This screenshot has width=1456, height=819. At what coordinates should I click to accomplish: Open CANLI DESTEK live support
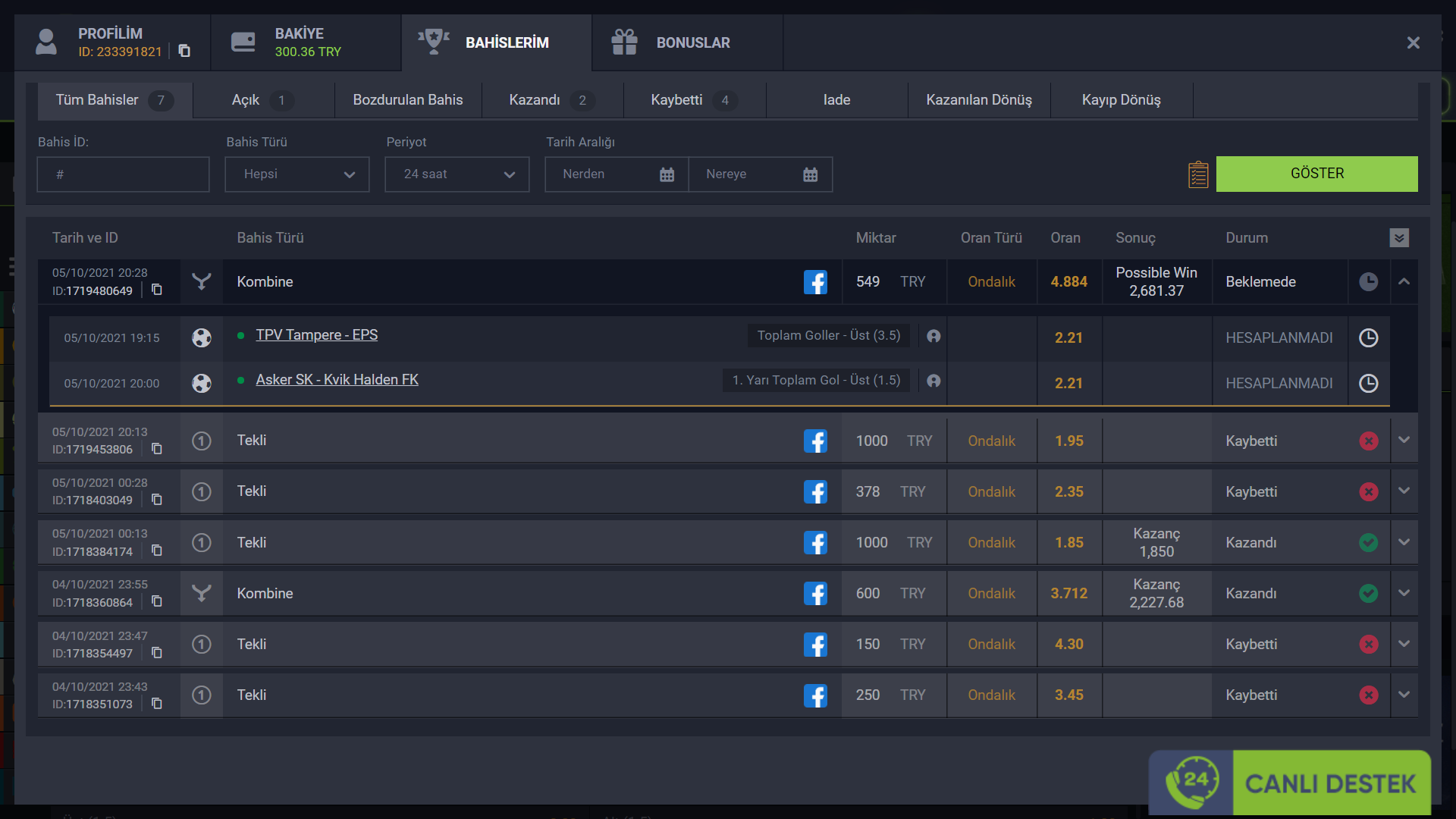[x=1331, y=783]
